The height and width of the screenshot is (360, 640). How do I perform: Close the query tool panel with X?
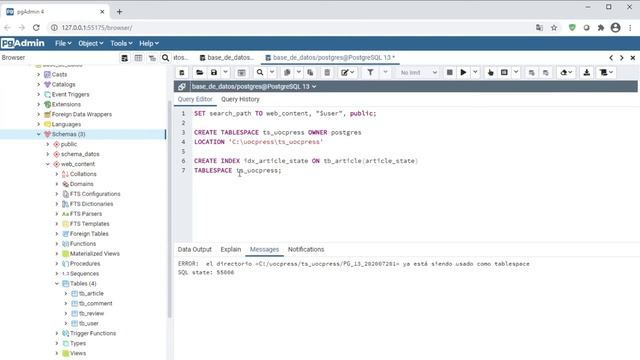[633, 58]
